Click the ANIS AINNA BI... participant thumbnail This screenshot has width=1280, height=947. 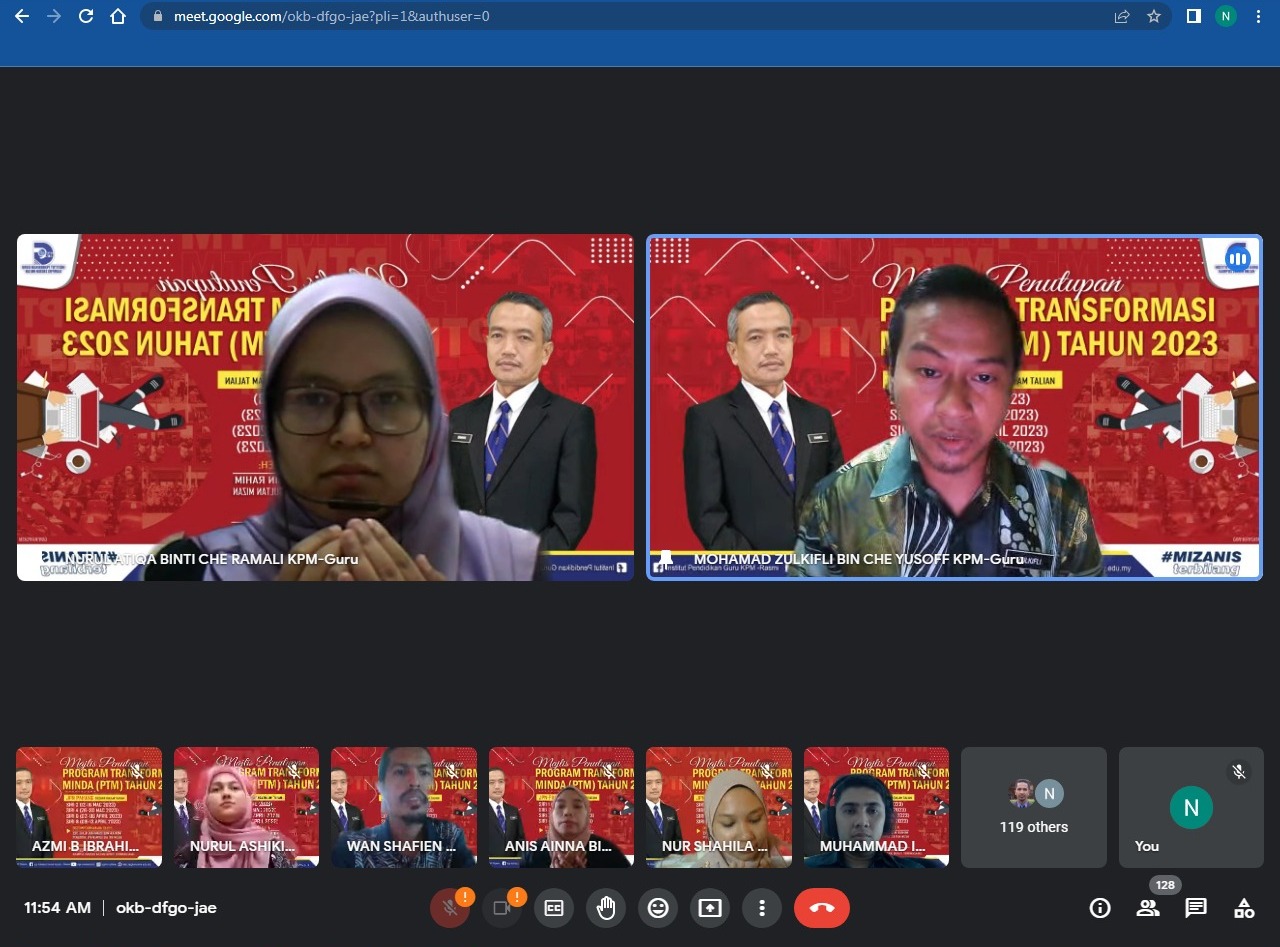[x=561, y=807]
